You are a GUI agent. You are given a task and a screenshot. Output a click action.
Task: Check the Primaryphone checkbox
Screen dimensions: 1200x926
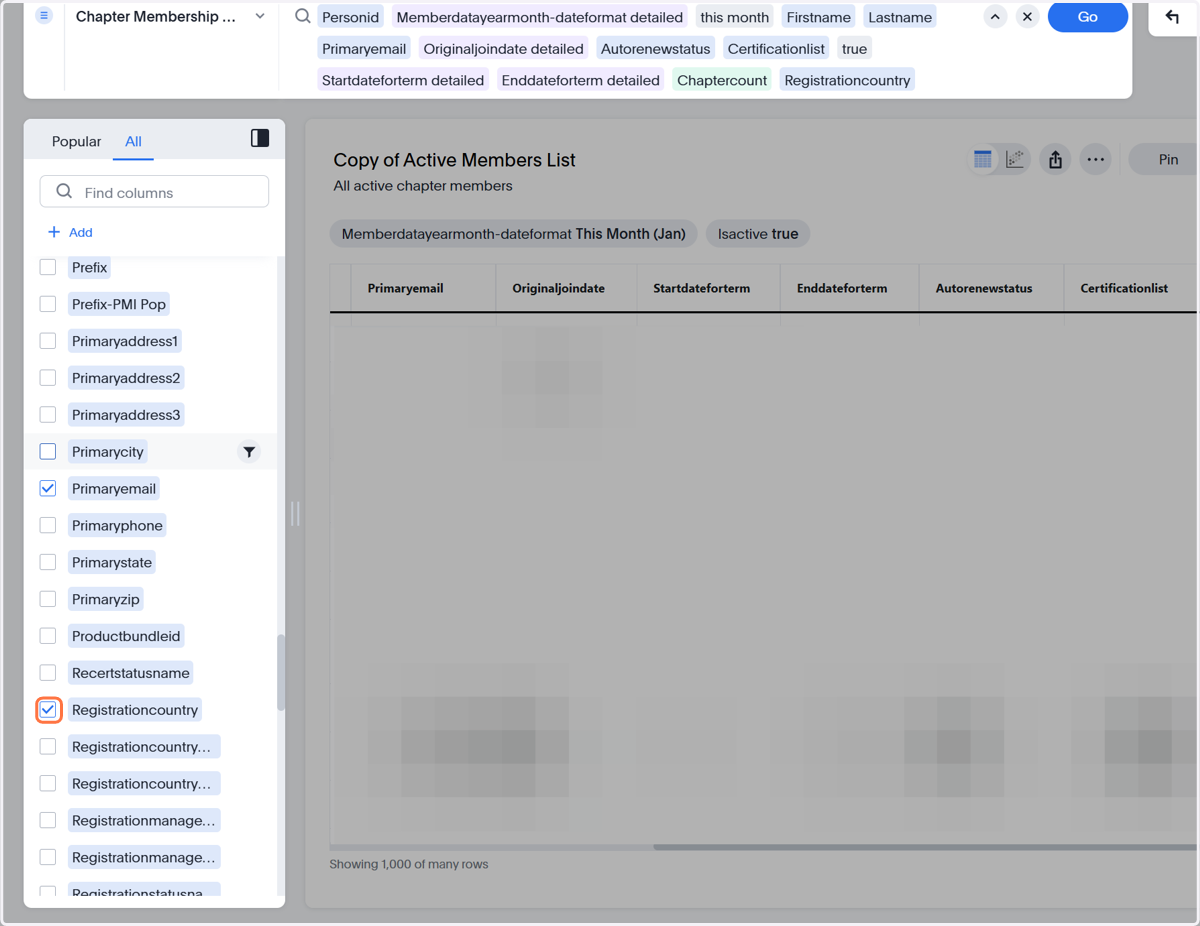tap(48, 526)
